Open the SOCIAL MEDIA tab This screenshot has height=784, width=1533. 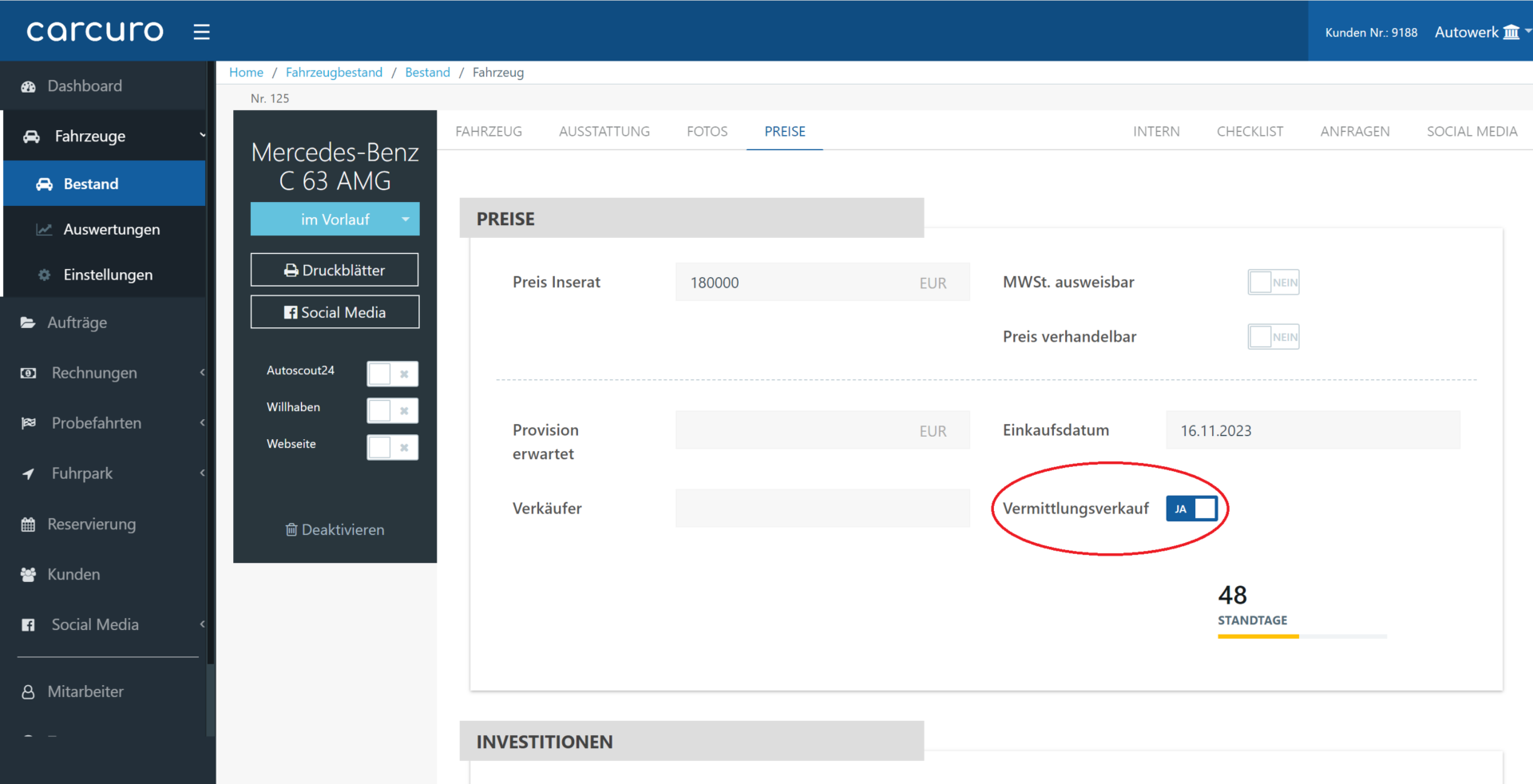point(1472,132)
